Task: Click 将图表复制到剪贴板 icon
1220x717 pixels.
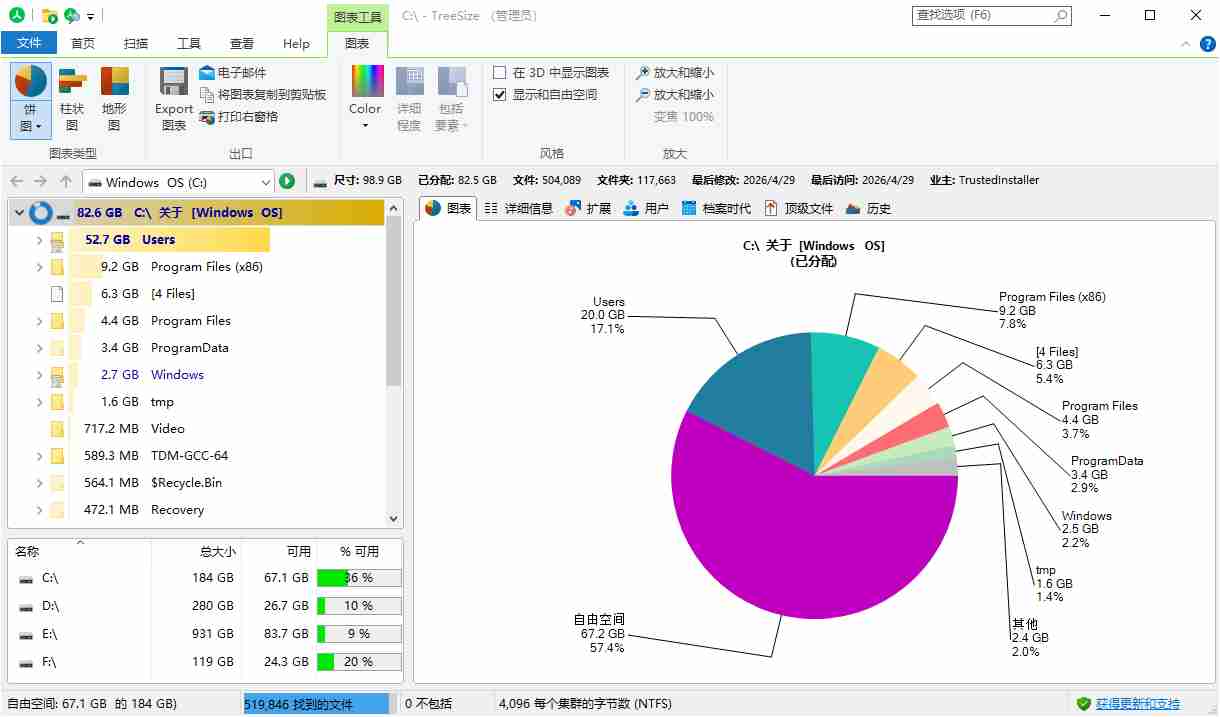Action: click(208, 95)
